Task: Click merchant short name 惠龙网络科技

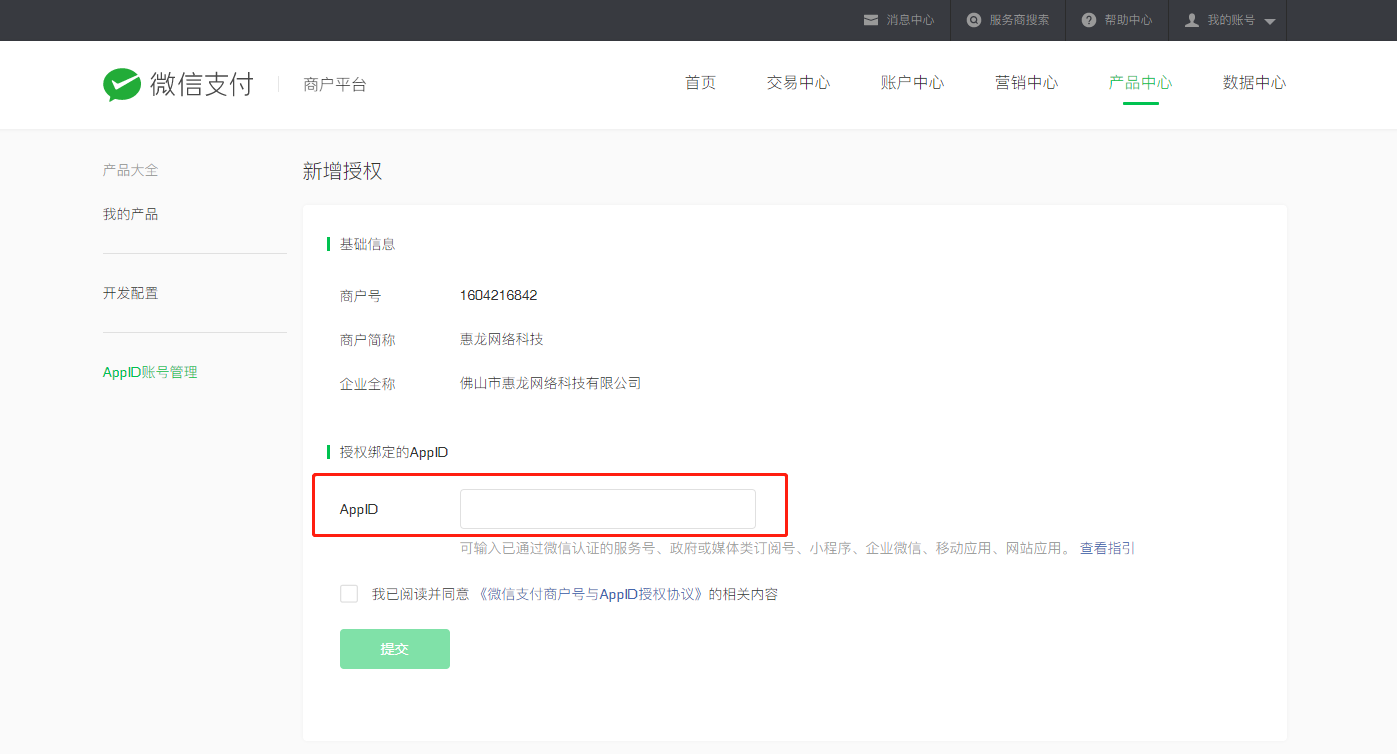Action: [x=502, y=339]
